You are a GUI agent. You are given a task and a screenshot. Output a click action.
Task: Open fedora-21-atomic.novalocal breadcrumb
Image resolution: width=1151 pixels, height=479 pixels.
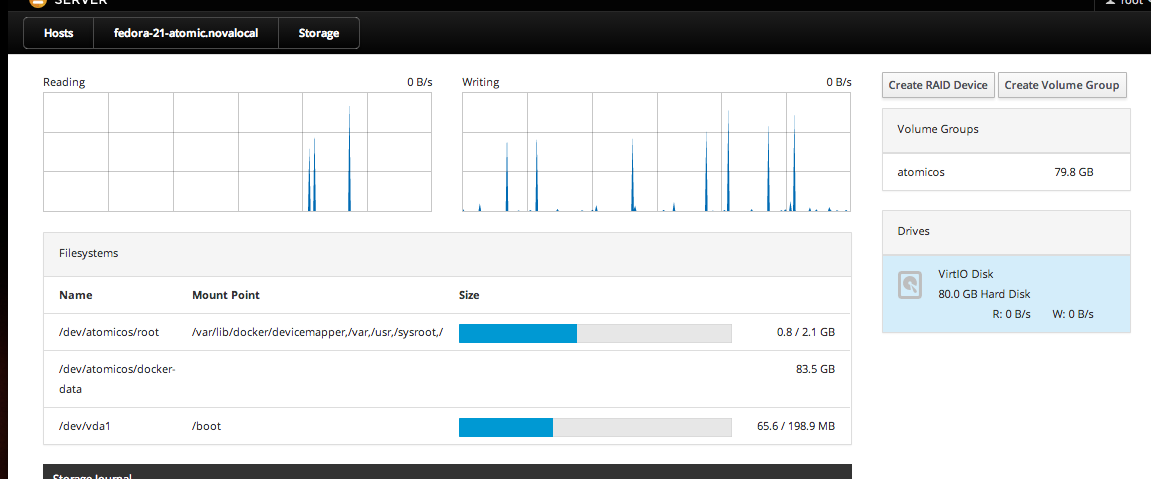tap(186, 33)
